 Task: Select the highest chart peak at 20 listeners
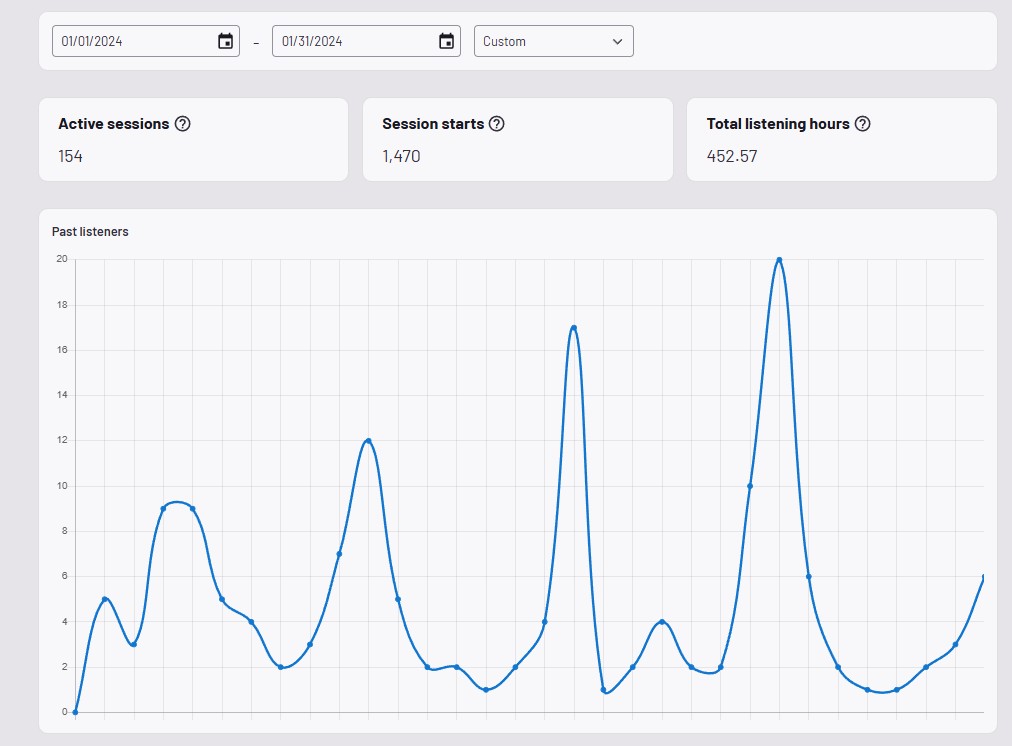[779, 260]
